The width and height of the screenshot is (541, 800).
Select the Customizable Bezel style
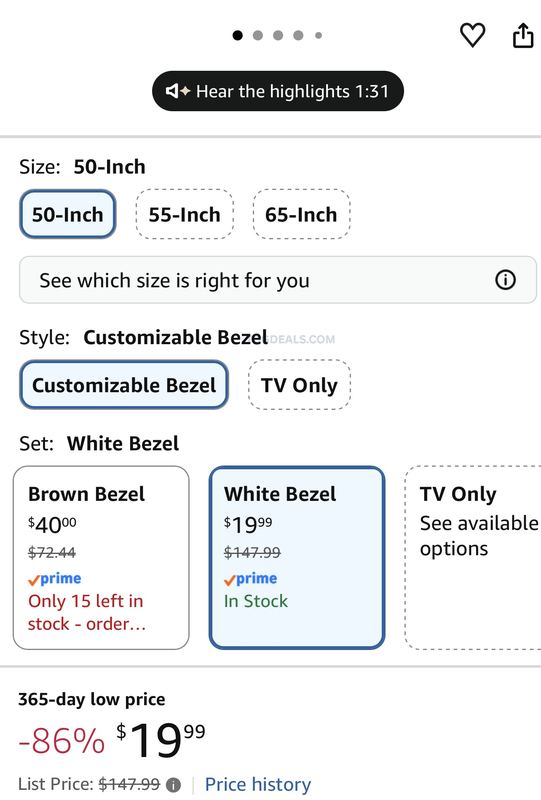coord(124,385)
